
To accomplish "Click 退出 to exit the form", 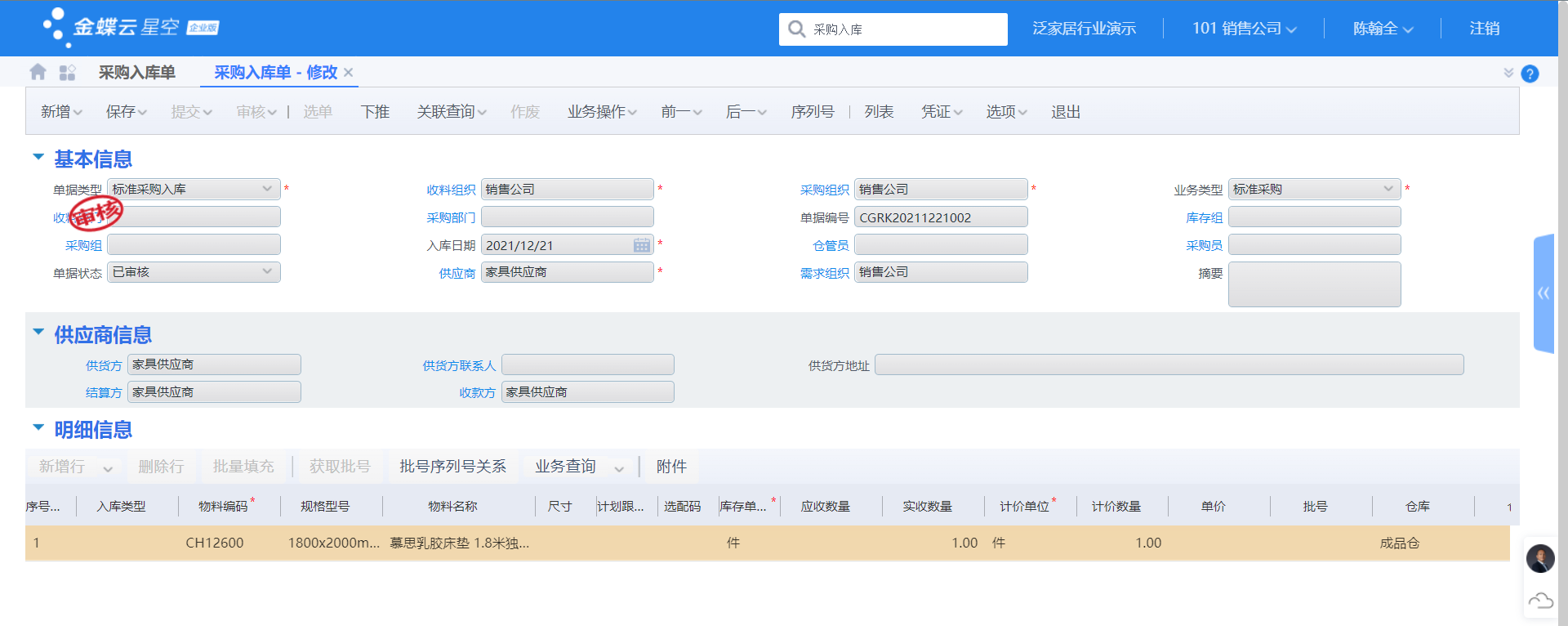I will (x=1066, y=112).
